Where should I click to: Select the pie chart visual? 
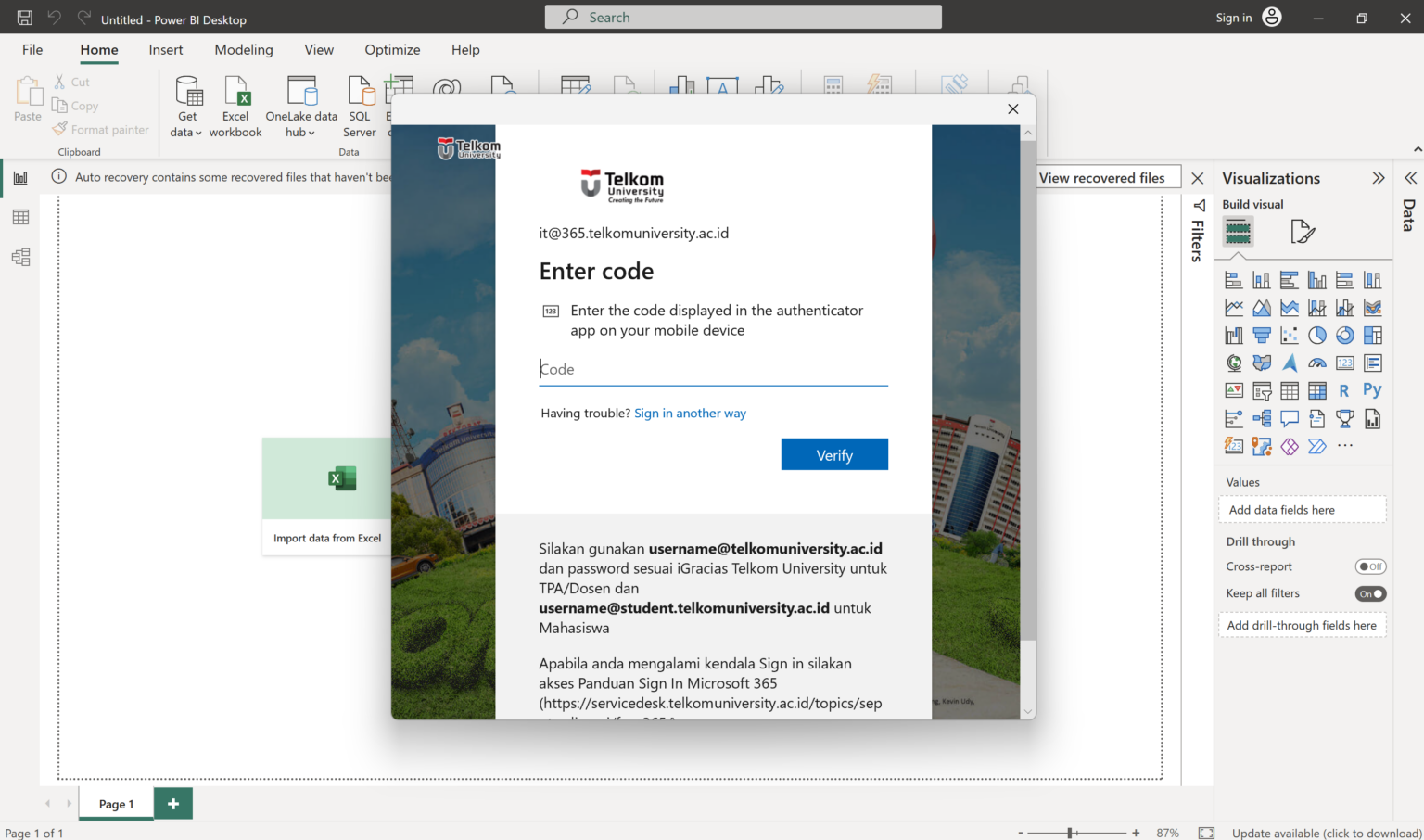pyautogui.click(x=1316, y=335)
